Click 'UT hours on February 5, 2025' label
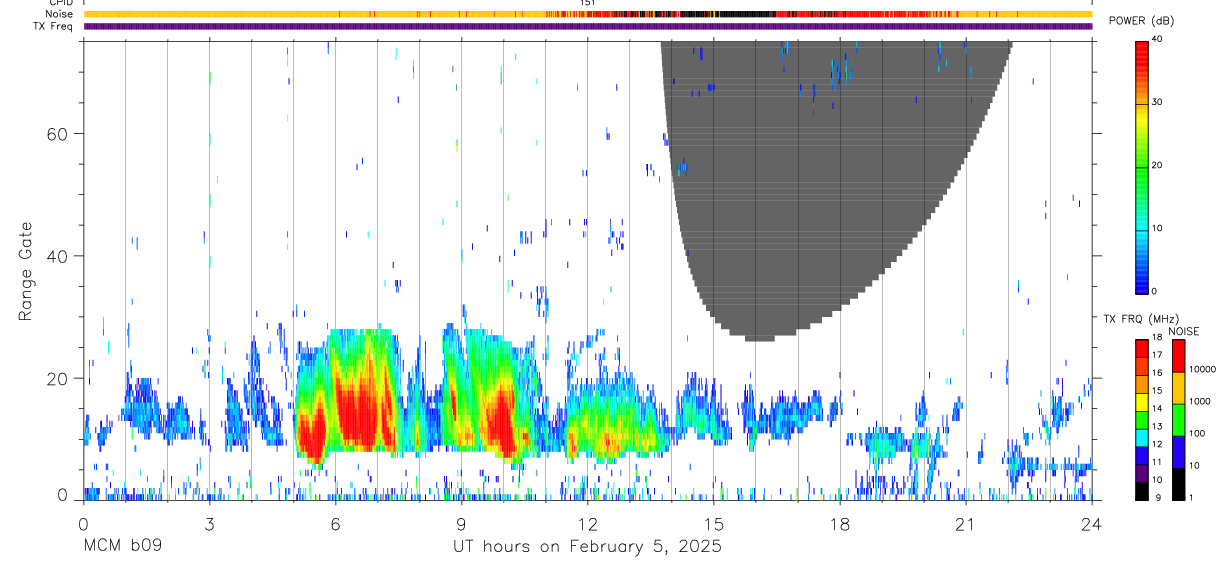 coord(588,547)
